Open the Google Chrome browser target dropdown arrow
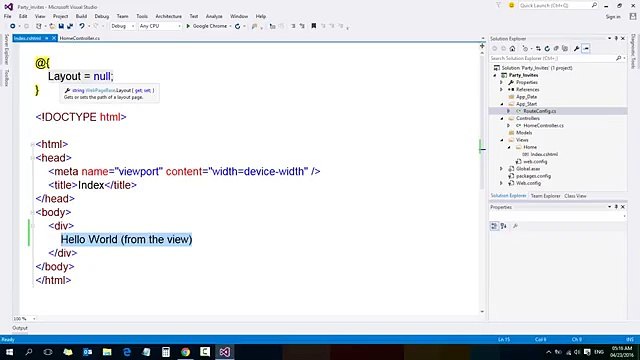 (231, 26)
